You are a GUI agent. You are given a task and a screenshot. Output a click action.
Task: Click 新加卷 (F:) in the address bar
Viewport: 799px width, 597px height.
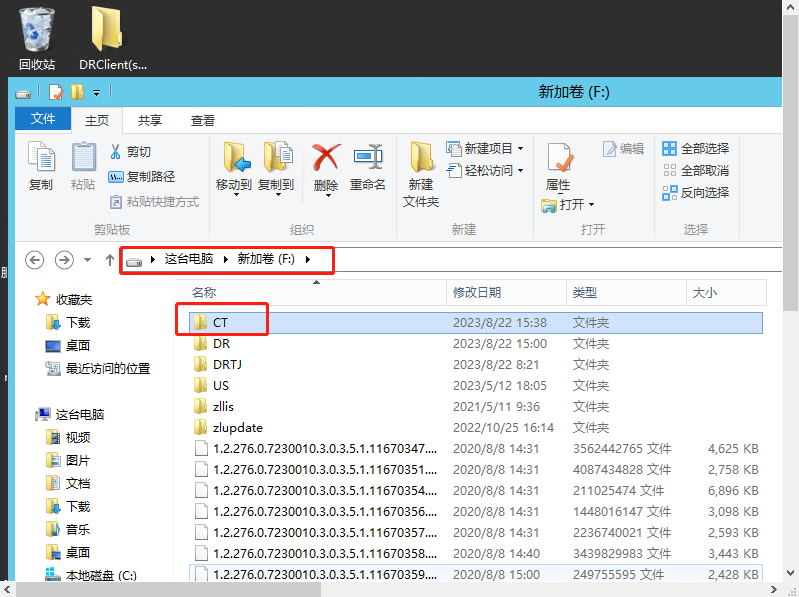click(x=266, y=259)
